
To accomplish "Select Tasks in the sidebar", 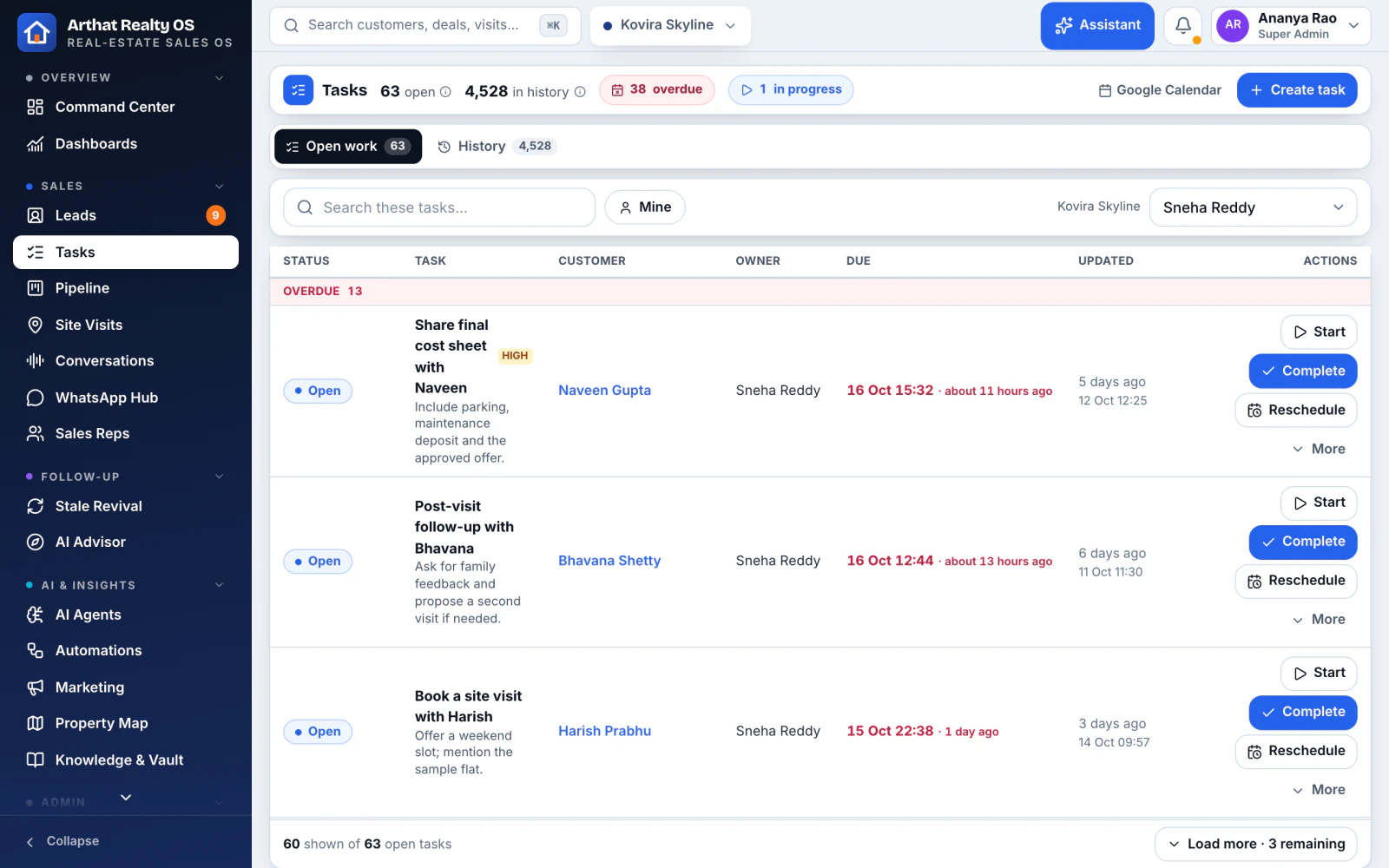I will [x=126, y=253].
